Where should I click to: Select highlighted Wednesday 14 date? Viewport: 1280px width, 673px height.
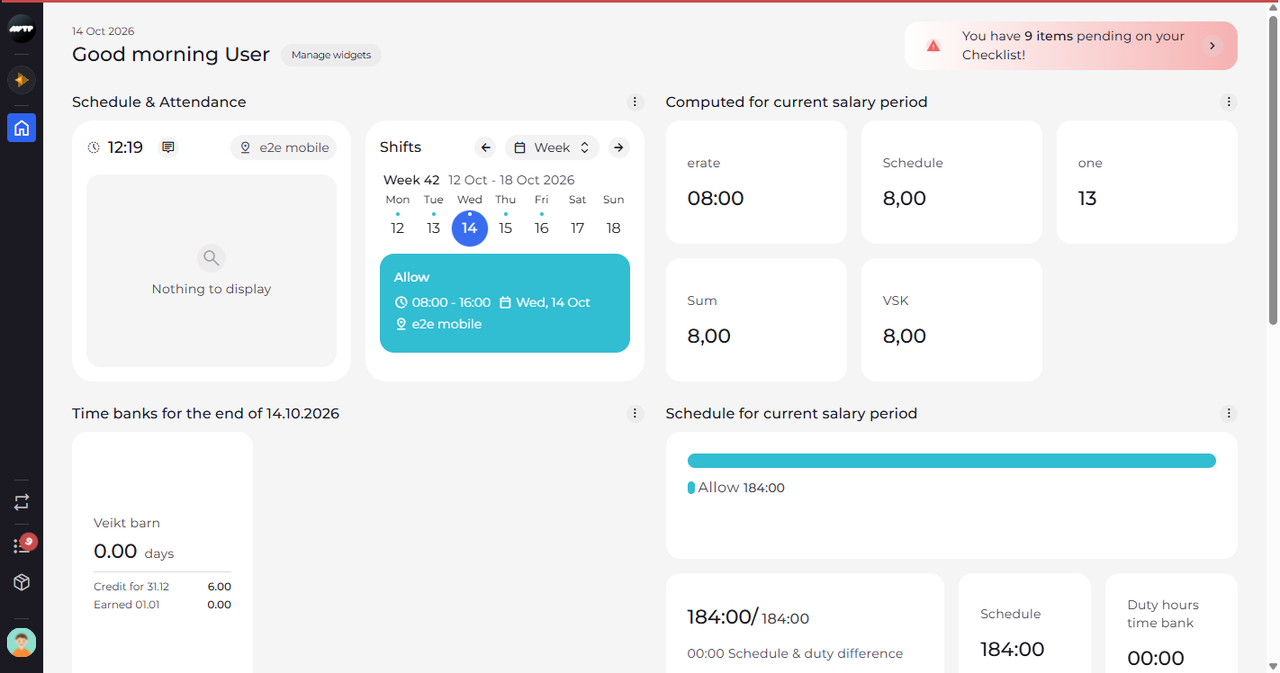[469, 228]
